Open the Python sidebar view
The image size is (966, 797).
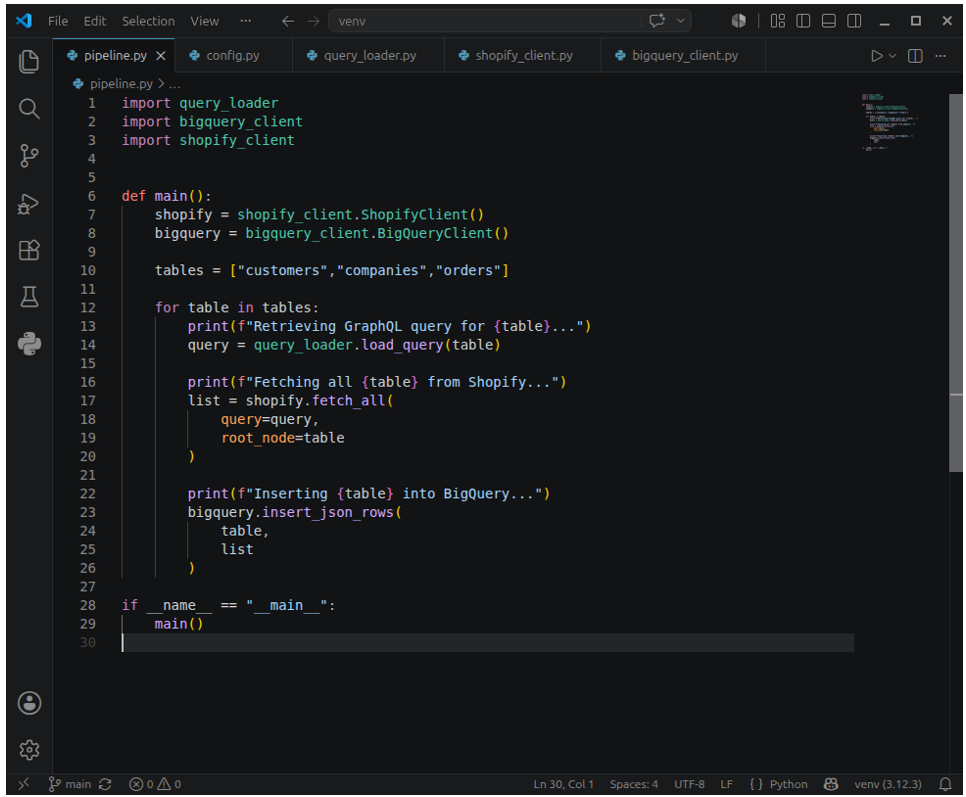(x=29, y=344)
